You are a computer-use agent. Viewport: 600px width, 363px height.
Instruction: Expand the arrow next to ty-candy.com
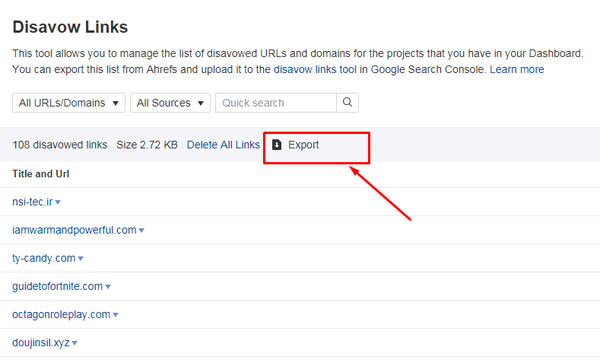click(x=80, y=259)
